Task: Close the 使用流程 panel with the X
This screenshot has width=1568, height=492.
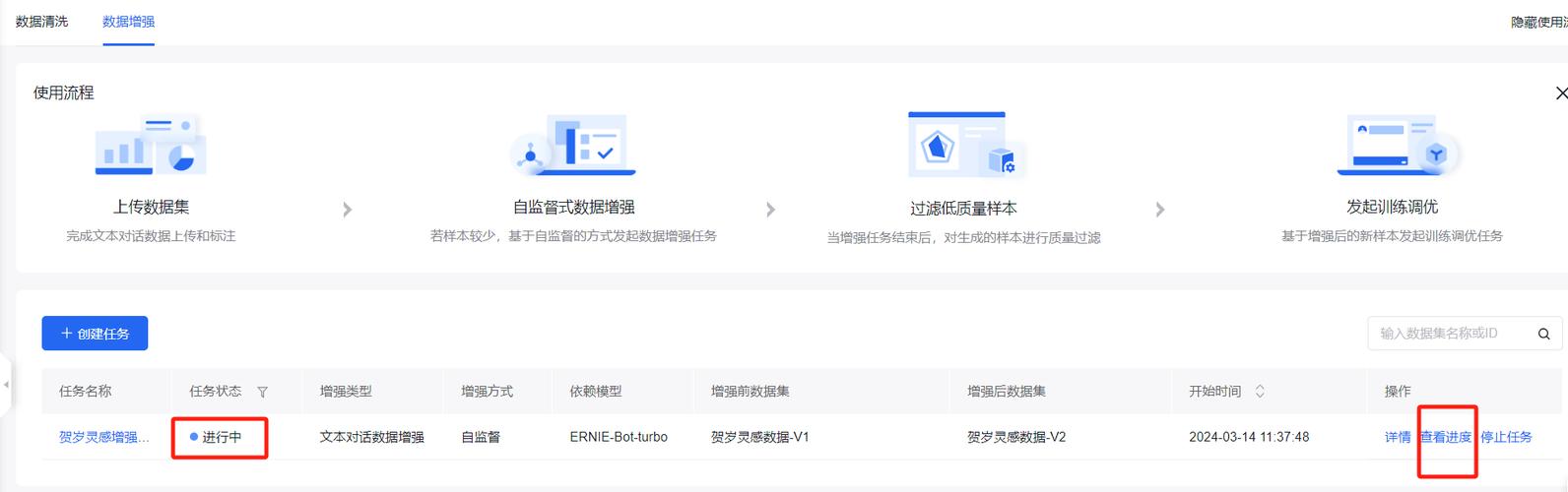Action: (1561, 93)
